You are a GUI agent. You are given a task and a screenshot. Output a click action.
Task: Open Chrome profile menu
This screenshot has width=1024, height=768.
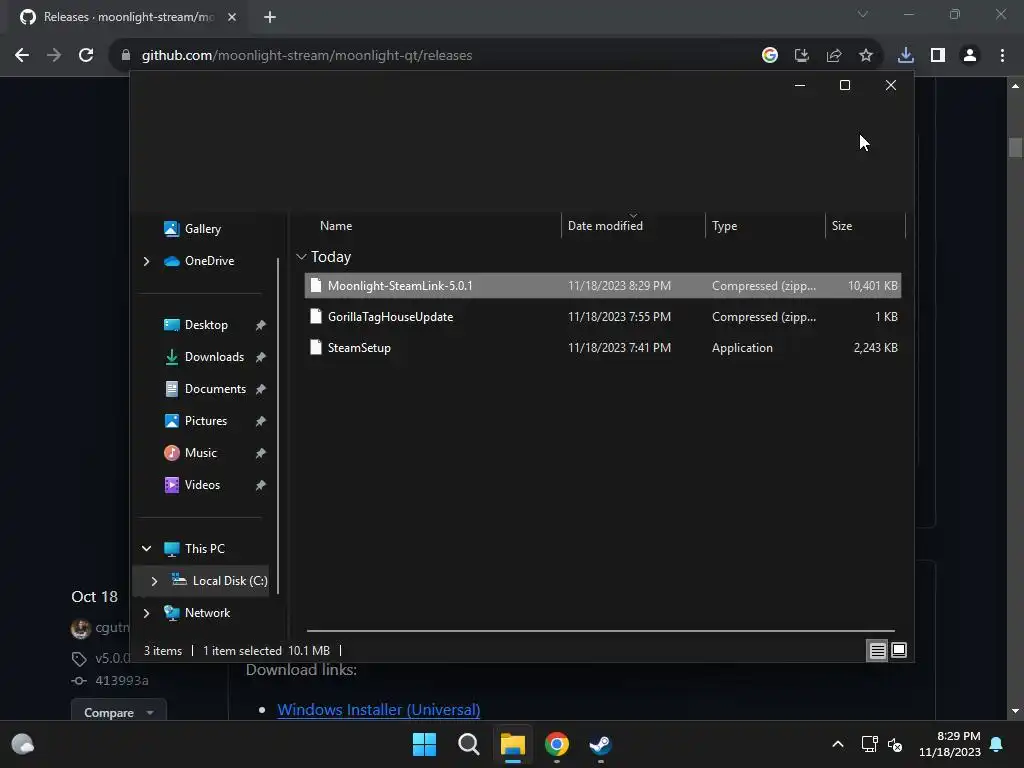[x=970, y=56]
